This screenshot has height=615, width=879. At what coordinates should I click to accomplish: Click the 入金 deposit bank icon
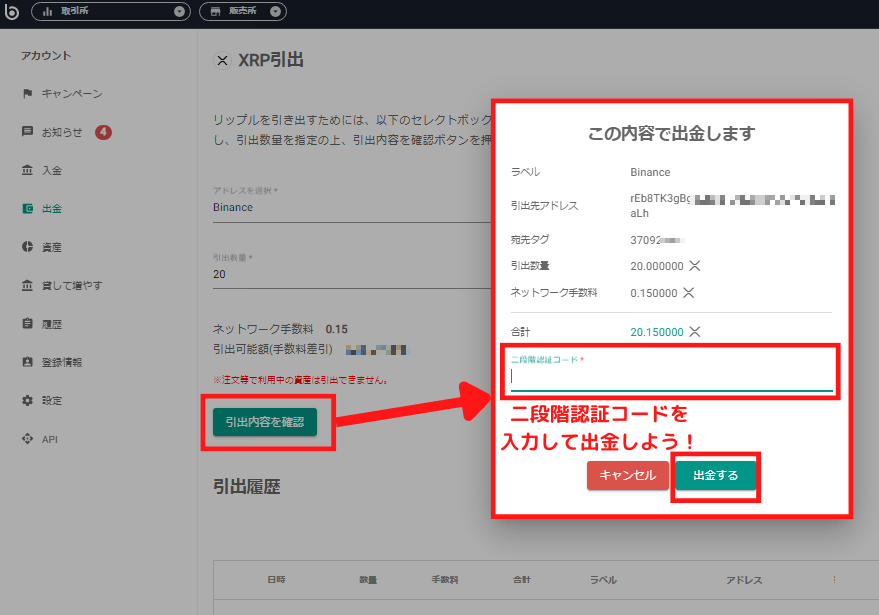(x=27, y=170)
